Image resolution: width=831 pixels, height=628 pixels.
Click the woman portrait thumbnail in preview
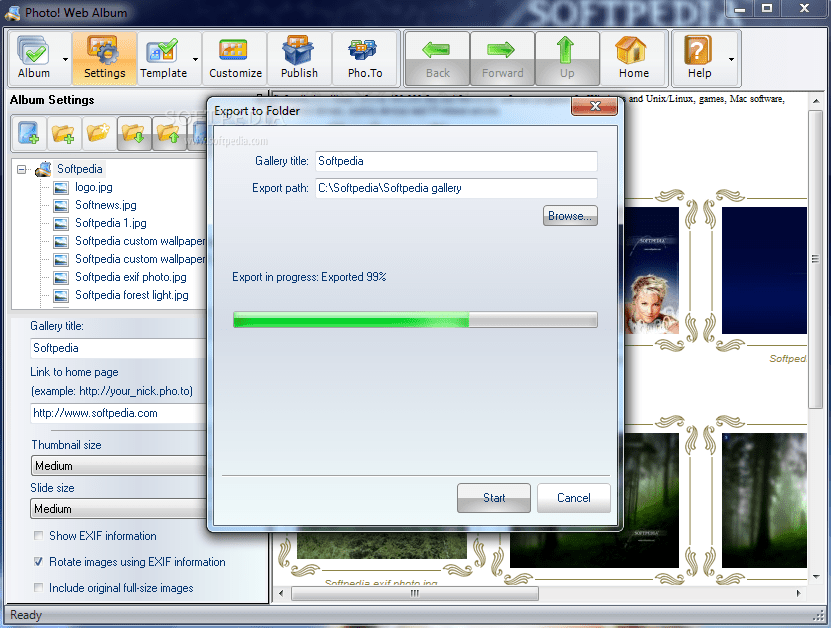point(652,271)
